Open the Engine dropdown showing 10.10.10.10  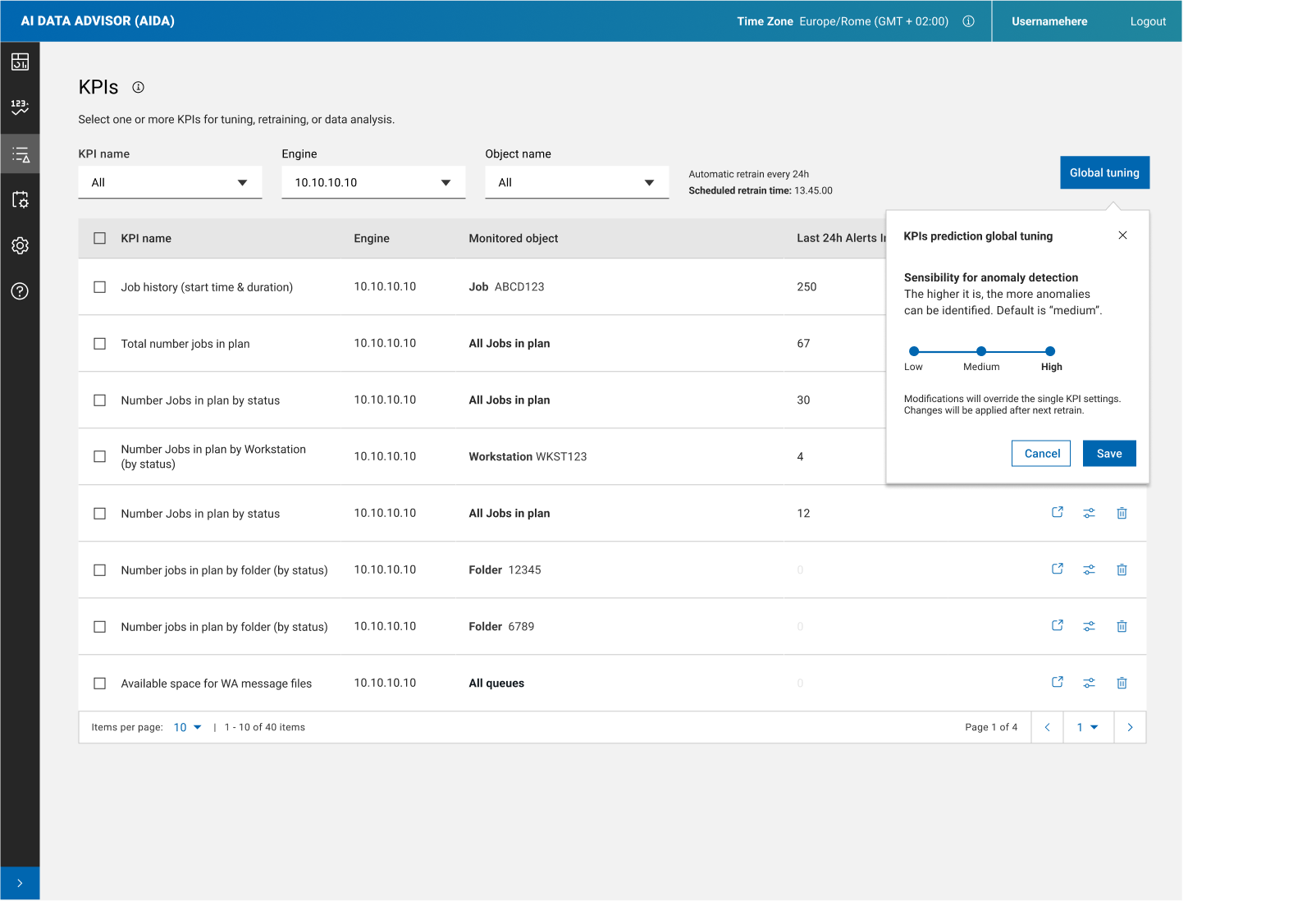click(373, 182)
